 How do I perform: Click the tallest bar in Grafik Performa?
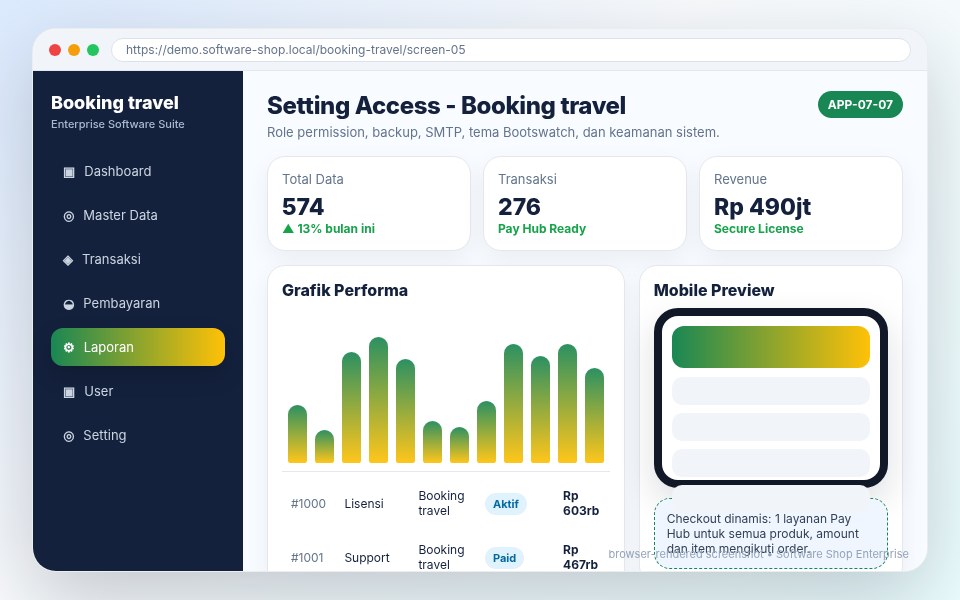point(378,400)
